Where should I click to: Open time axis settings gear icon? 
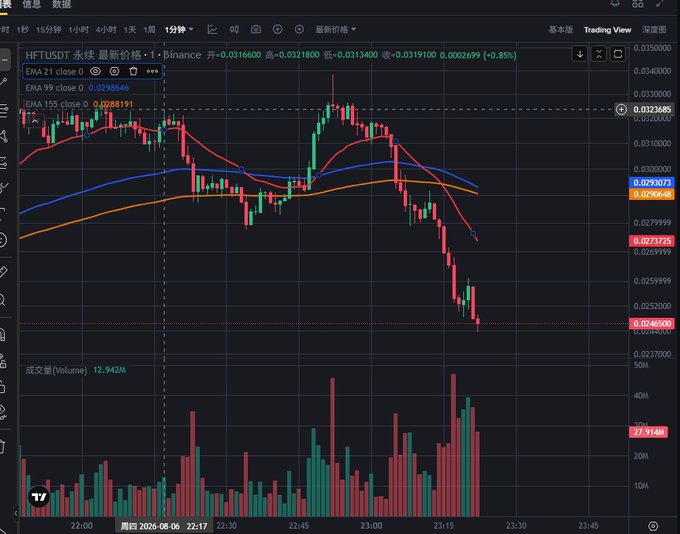click(653, 526)
